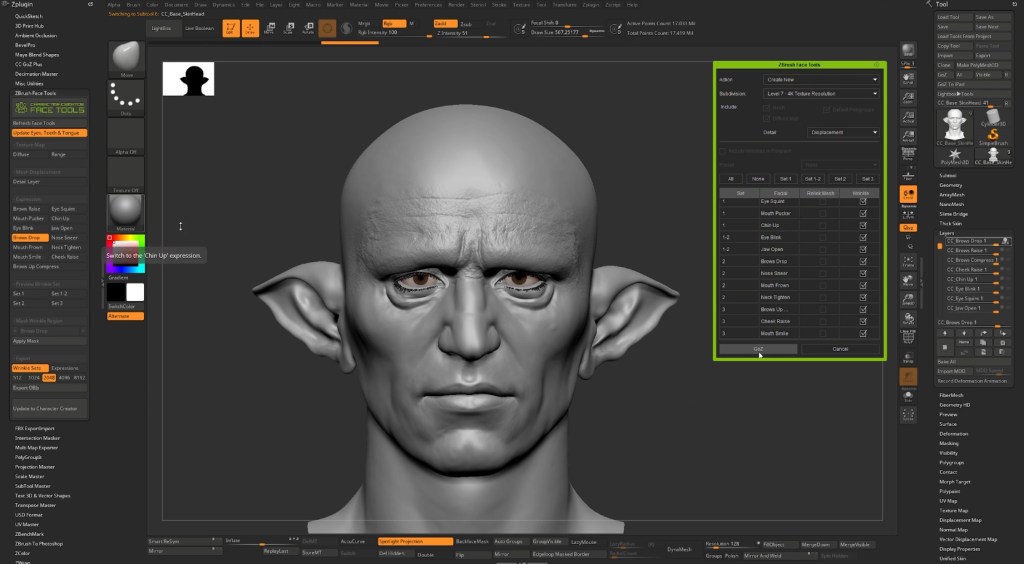Select the Rotate transform icon

[308, 28]
